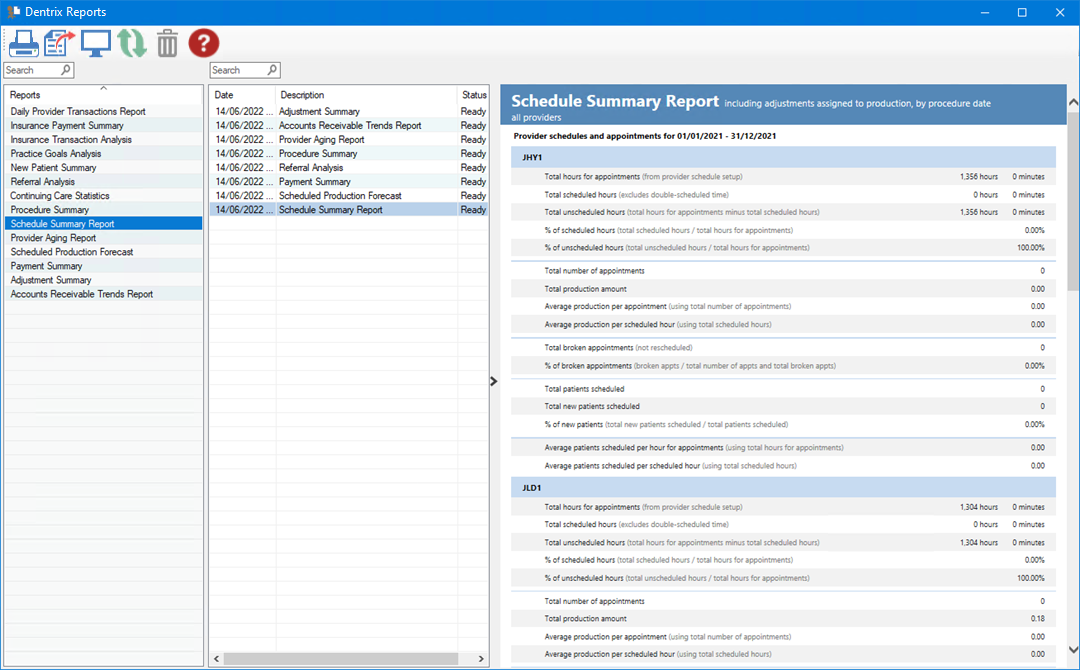The image size is (1080, 670).
Task: Click the magnifier in the Reports search box
Action: [65, 70]
